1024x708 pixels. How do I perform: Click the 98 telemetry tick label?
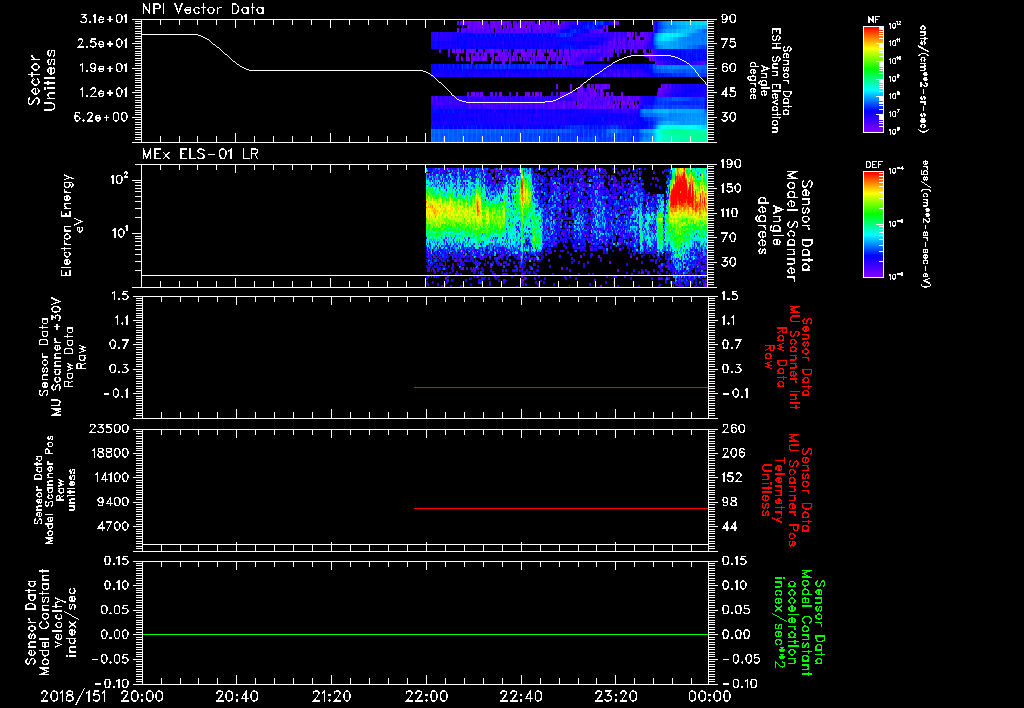728,502
